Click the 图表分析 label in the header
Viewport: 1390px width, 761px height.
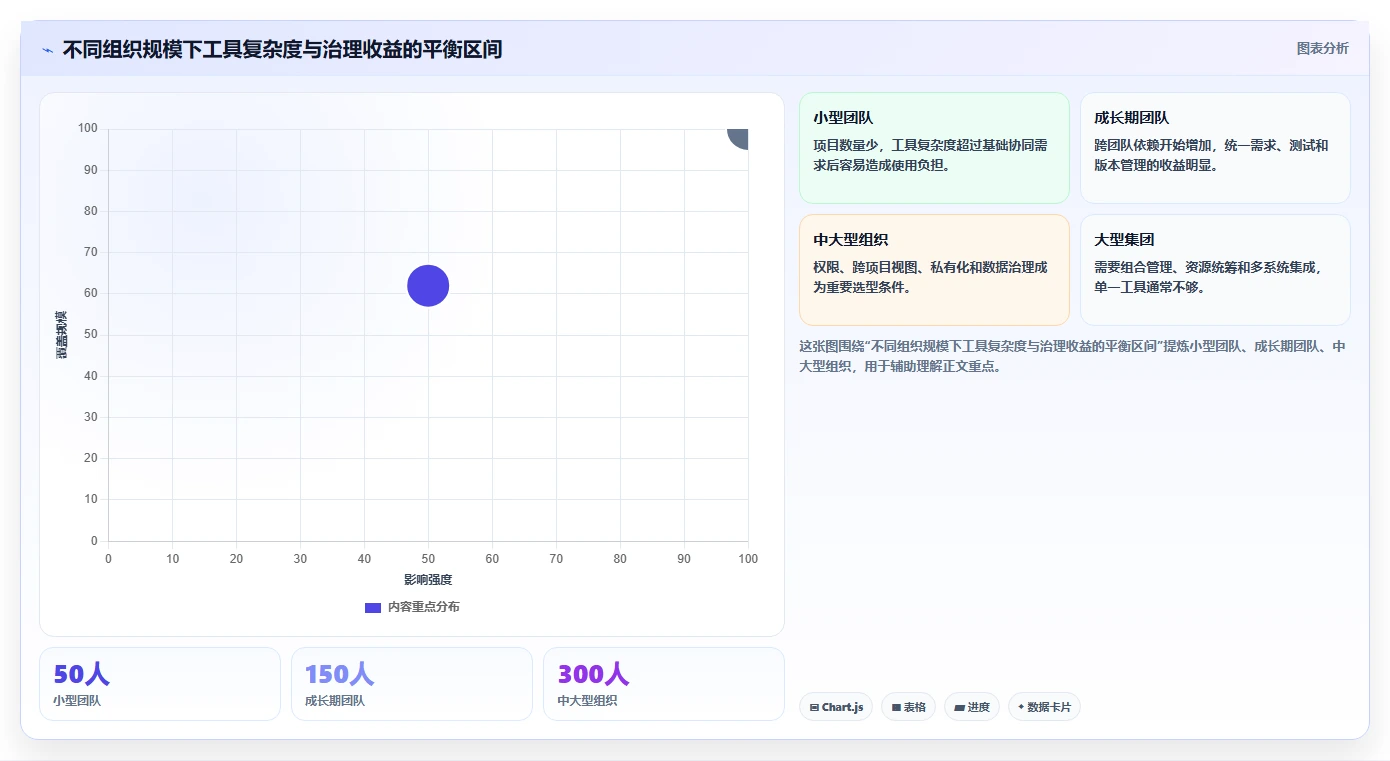tap(1323, 48)
